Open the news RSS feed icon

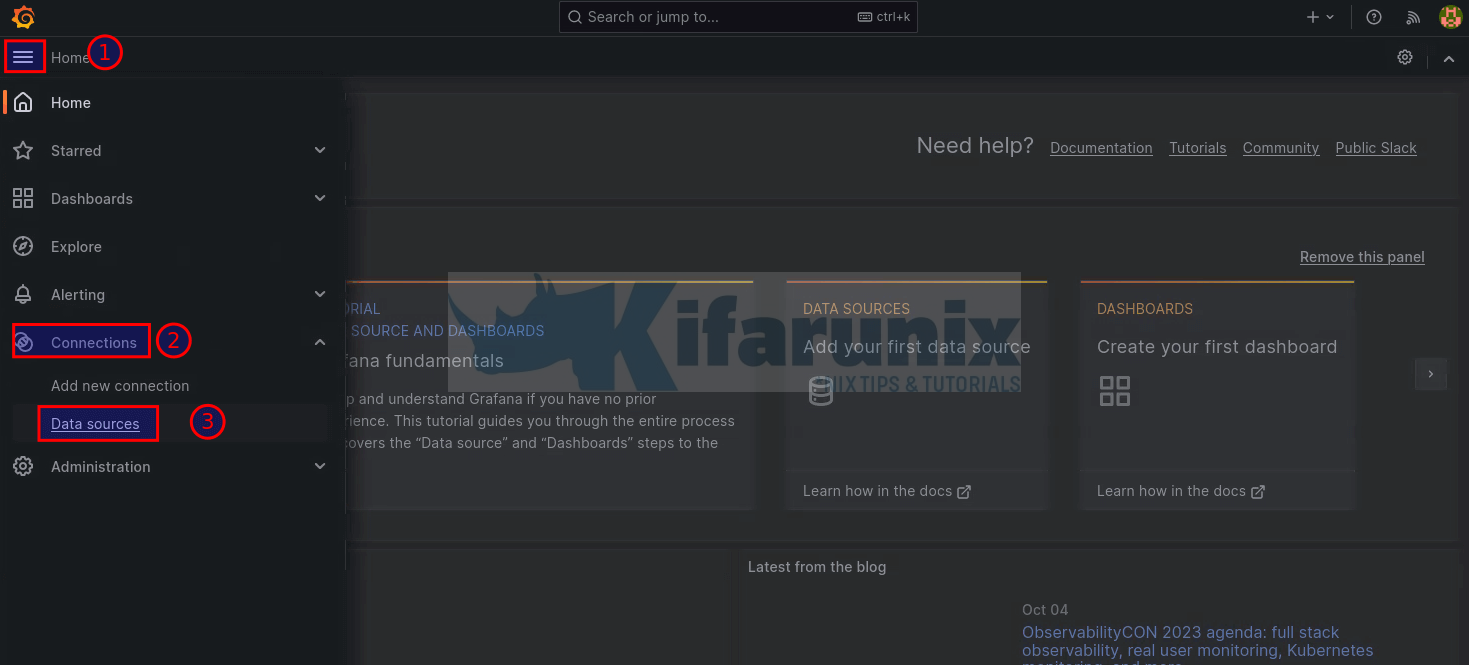1413,17
